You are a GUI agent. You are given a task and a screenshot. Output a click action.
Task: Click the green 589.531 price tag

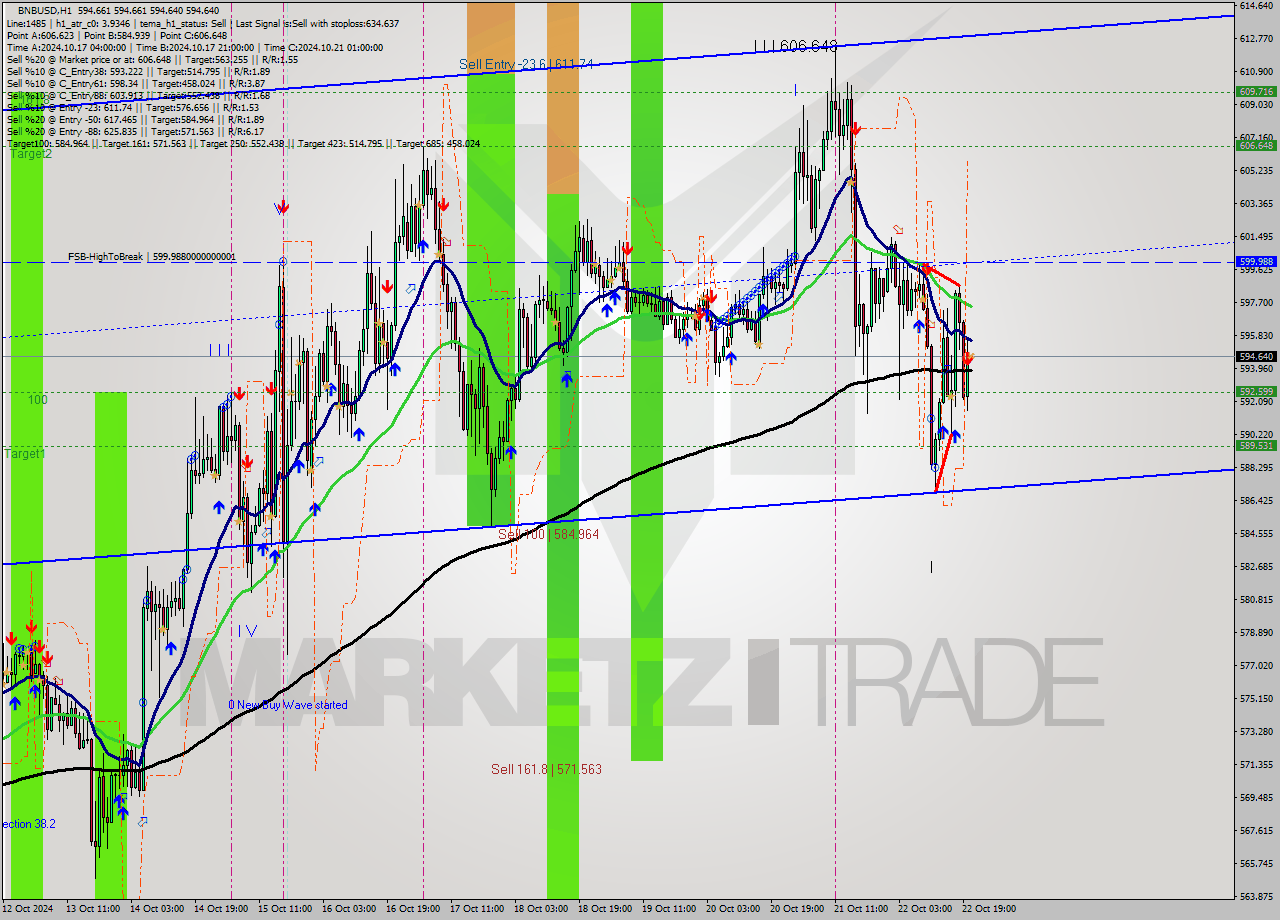point(1257,446)
